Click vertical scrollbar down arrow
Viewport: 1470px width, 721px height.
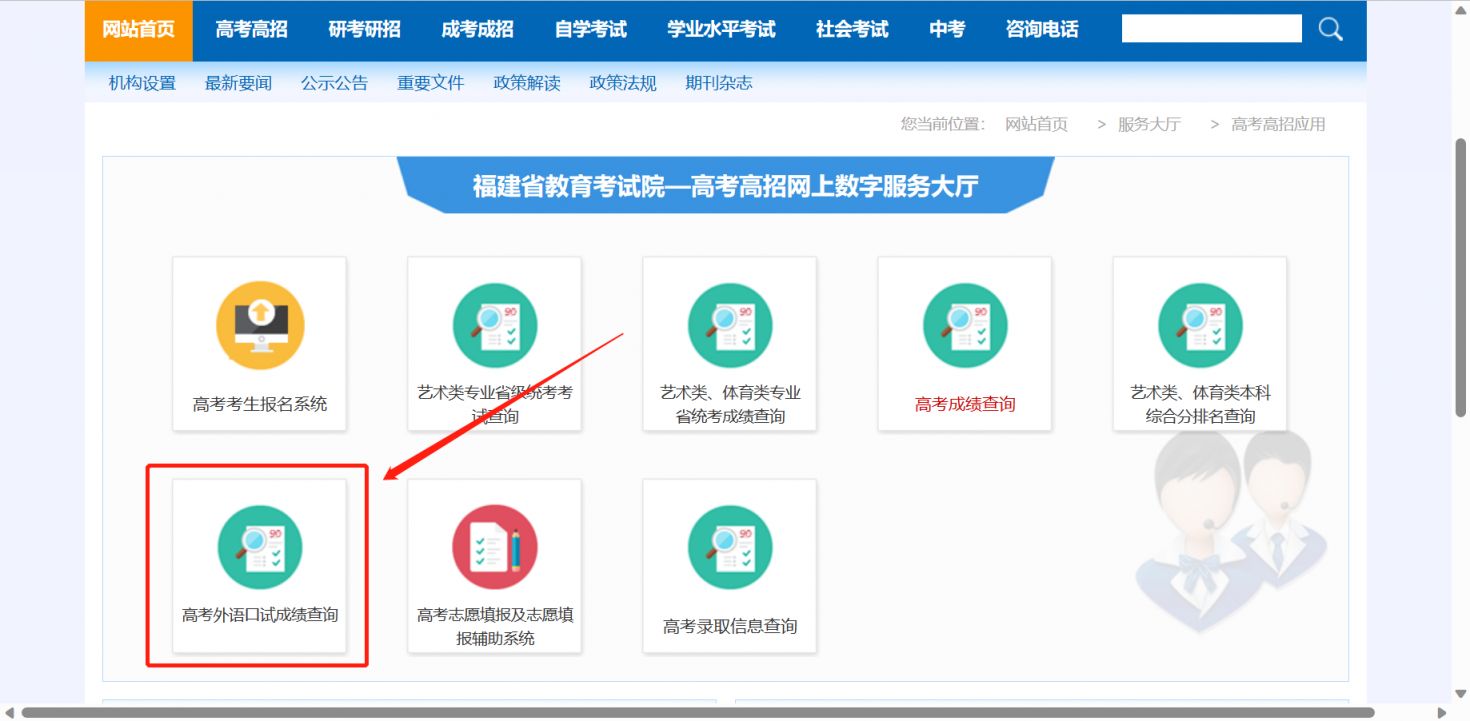coord(1460,694)
